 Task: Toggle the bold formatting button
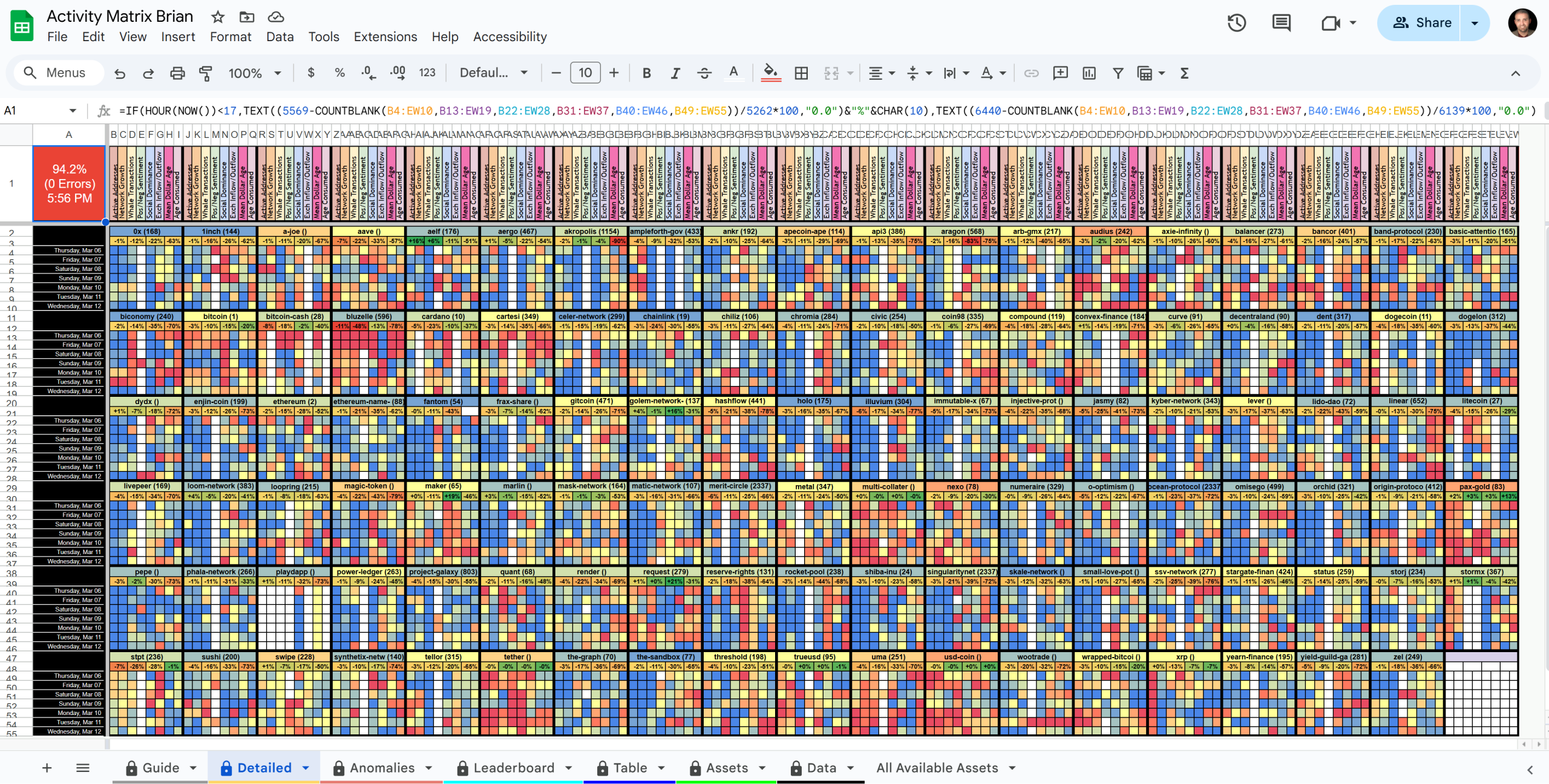point(646,73)
